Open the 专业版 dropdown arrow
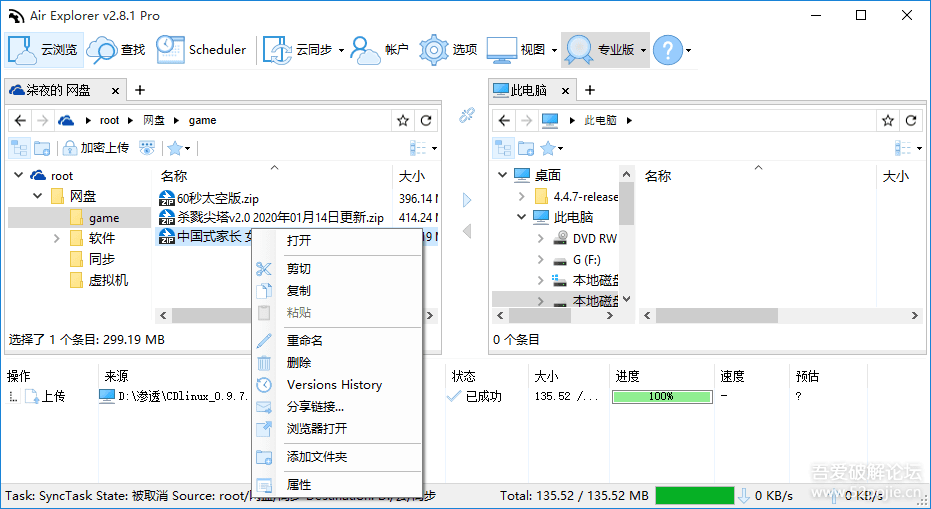The height and width of the screenshot is (509, 931). [x=643, y=50]
